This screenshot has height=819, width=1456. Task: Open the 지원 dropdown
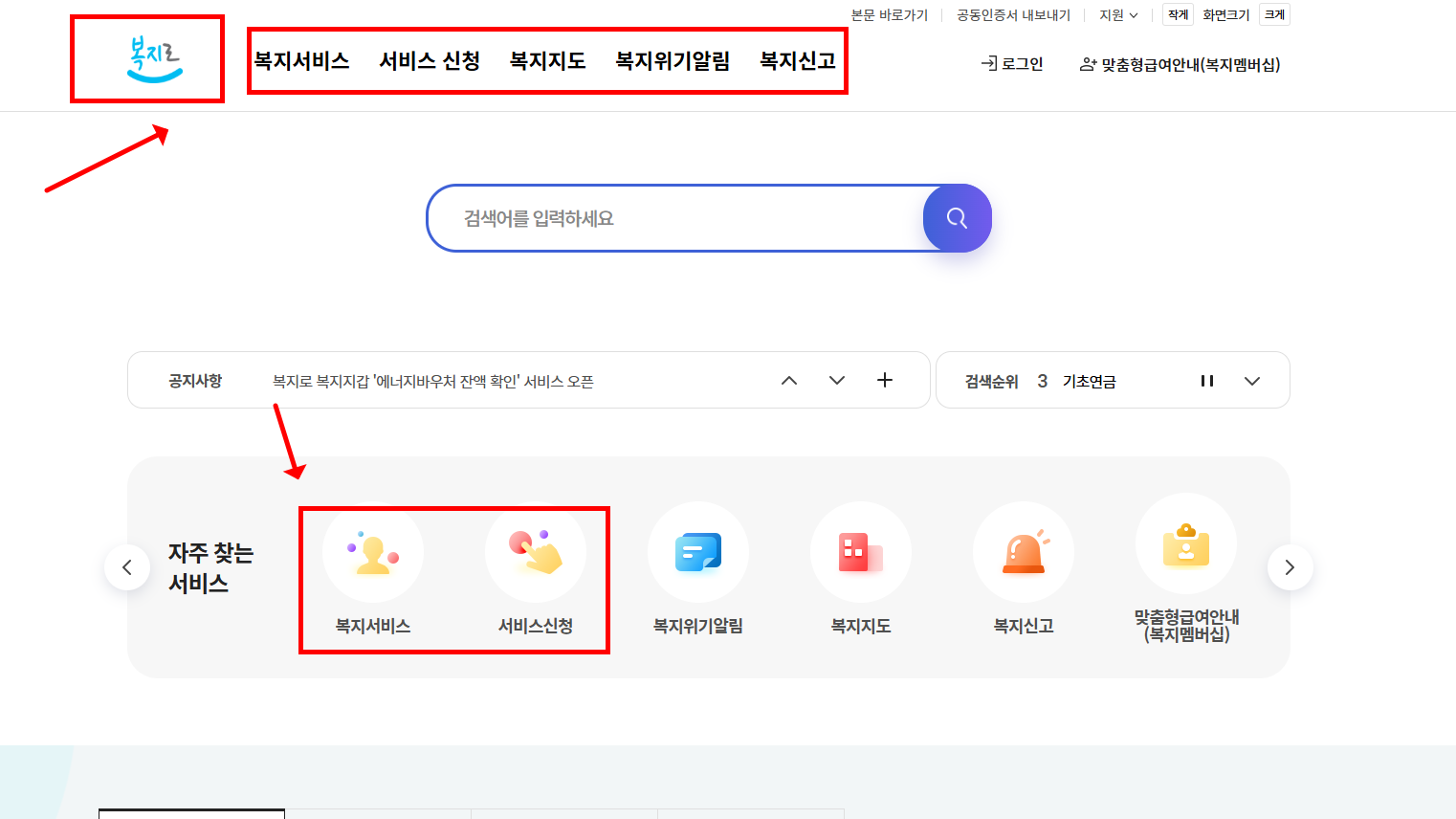[1118, 15]
